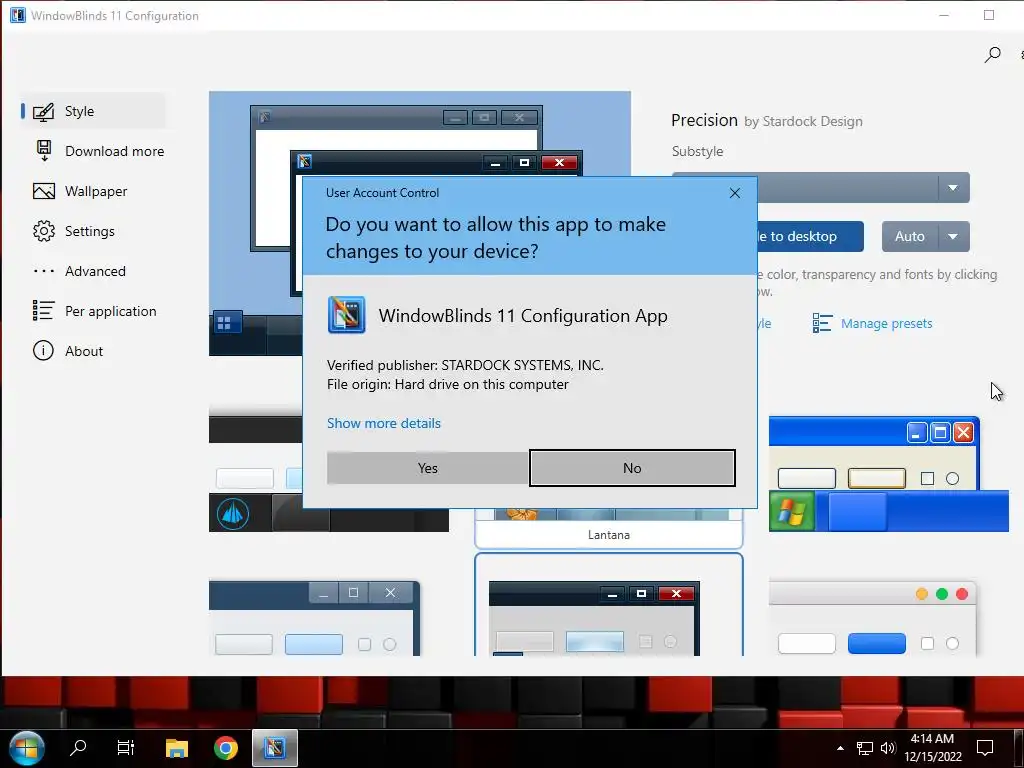Select the Precision style preview

[x=420, y=223]
